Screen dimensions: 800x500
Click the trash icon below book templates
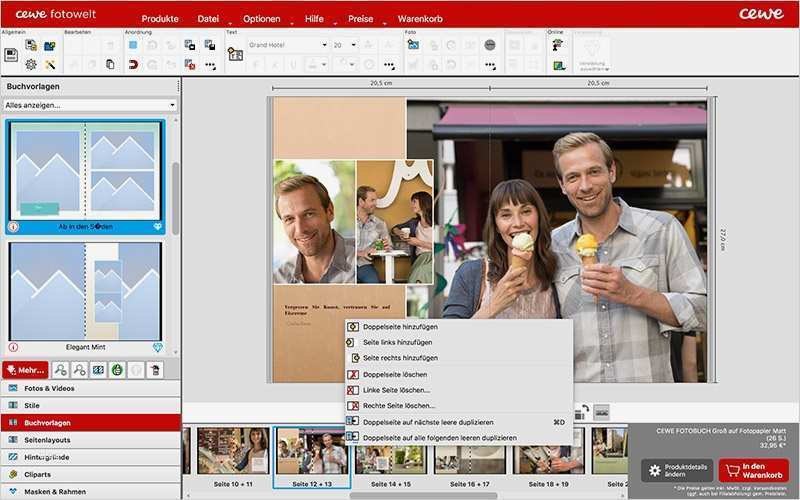(x=154, y=370)
